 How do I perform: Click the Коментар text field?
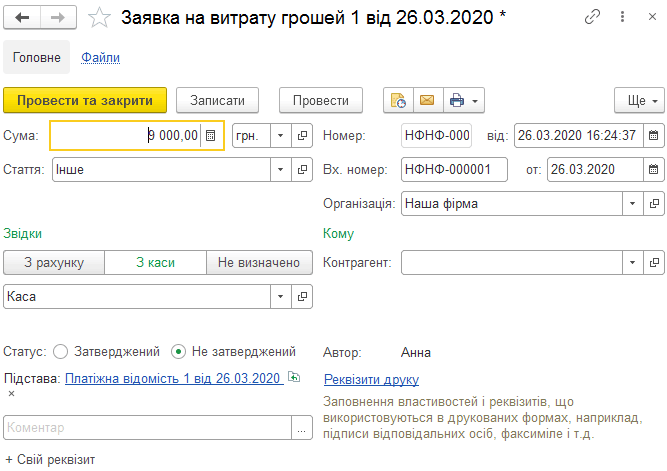pyautogui.click(x=148, y=428)
